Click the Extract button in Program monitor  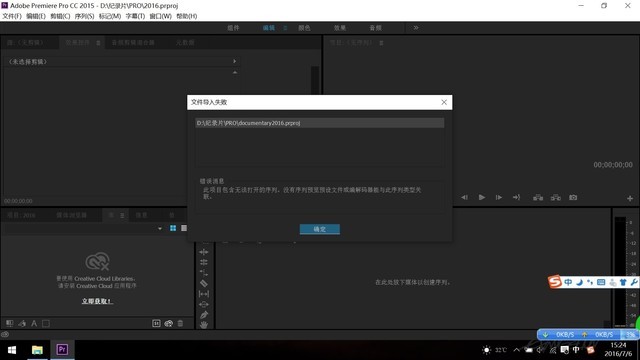pos(556,198)
